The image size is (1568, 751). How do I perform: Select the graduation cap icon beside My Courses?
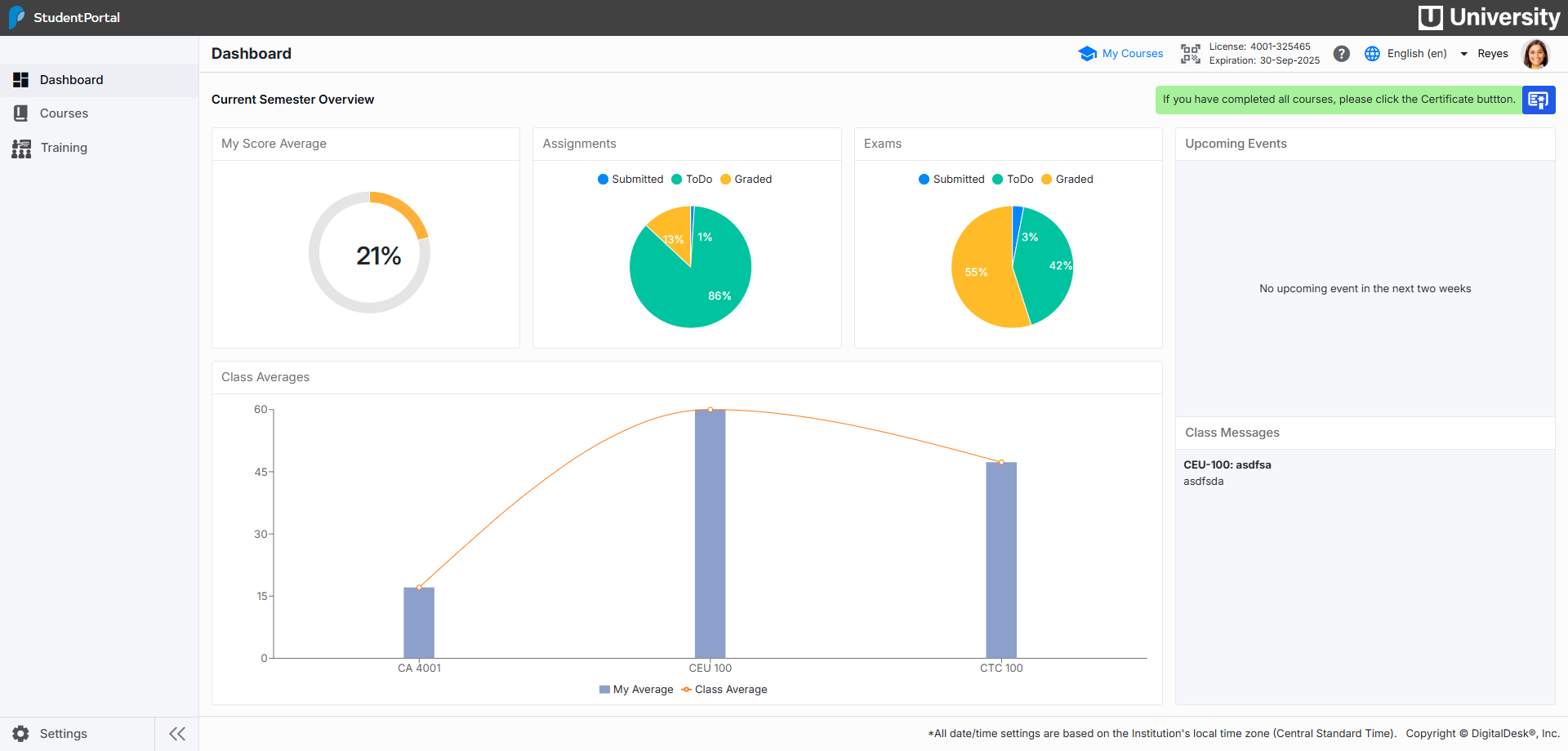(1087, 53)
